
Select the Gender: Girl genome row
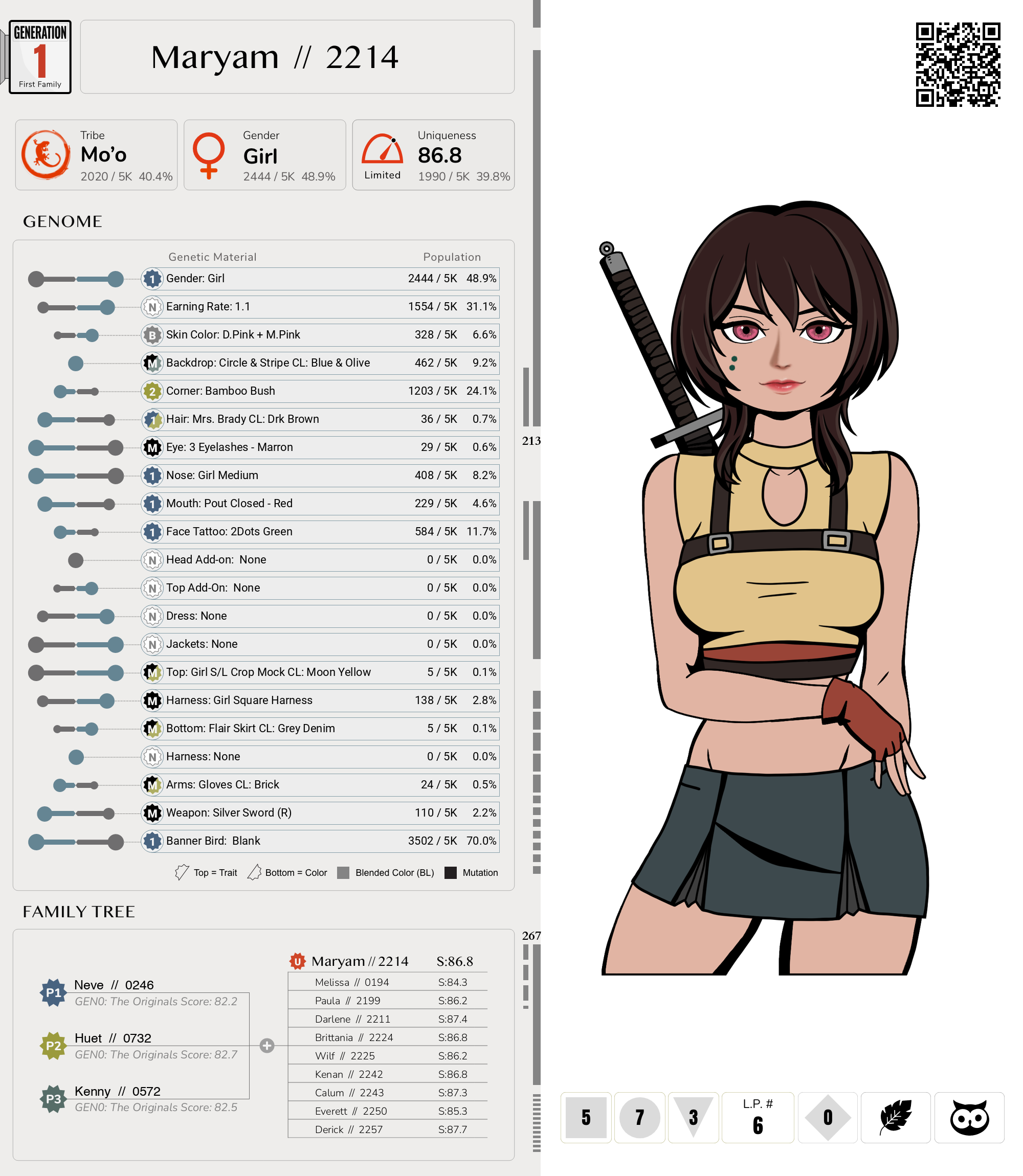[x=320, y=279]
